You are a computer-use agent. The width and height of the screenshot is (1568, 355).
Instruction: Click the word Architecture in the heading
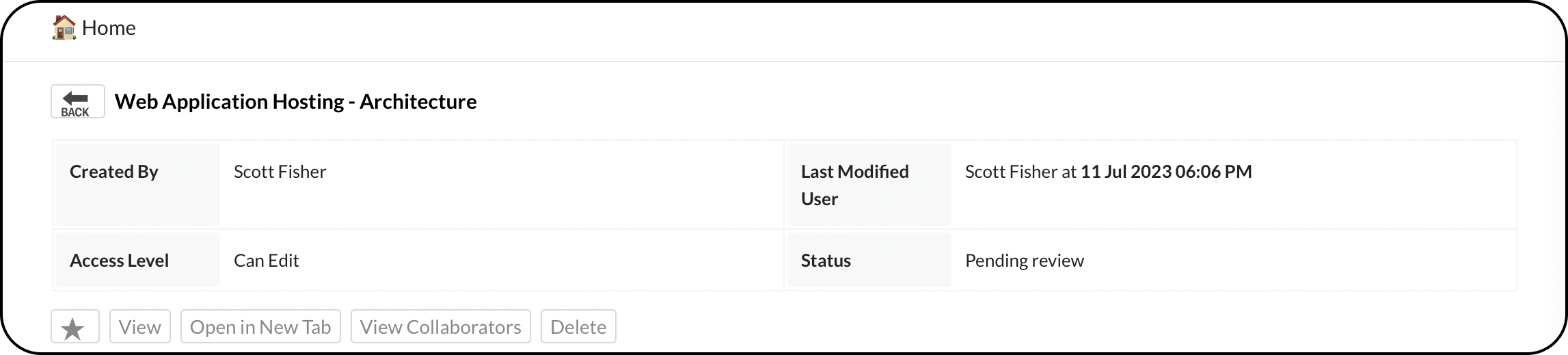pos(418,101)
